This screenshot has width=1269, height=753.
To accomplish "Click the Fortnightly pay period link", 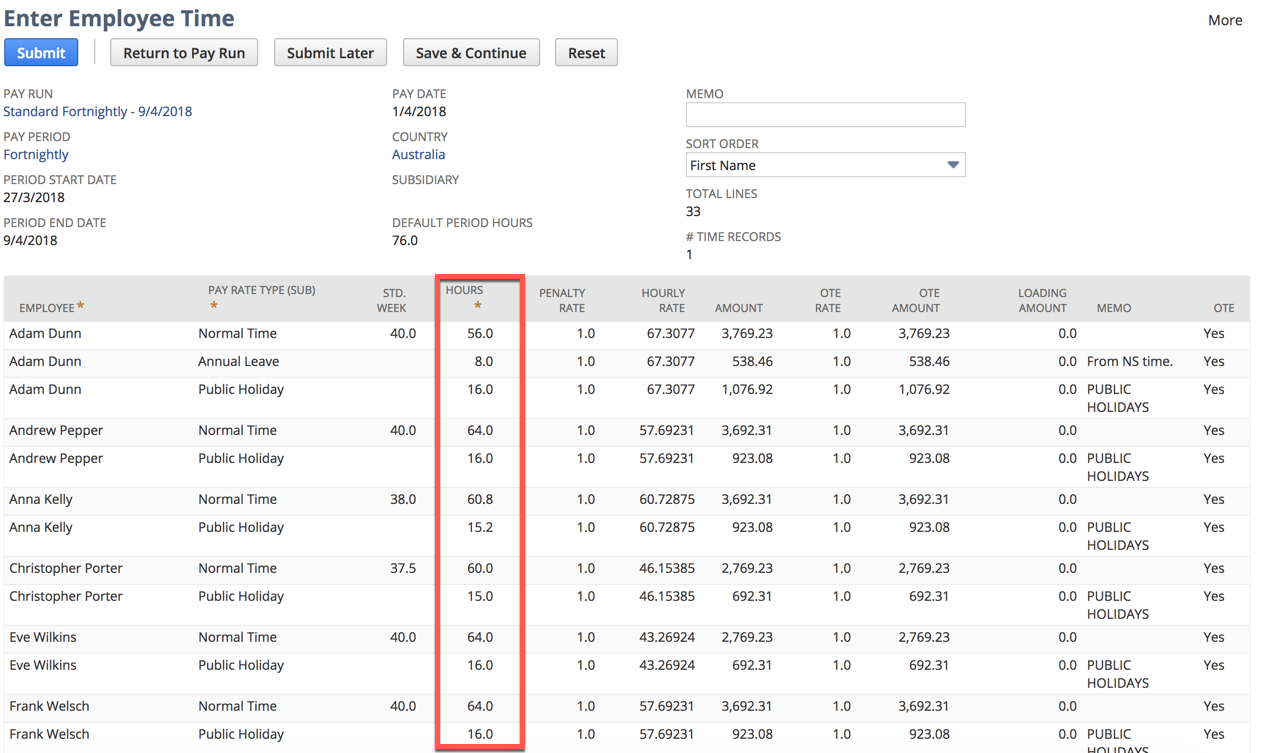I will tap(35, 154).
